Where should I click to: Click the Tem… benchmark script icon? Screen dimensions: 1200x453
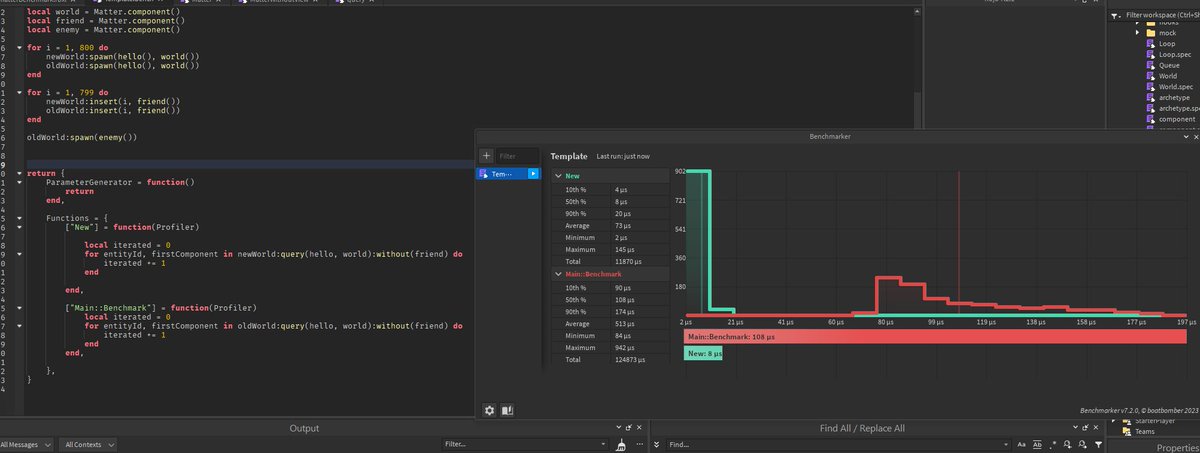[484, 174]
